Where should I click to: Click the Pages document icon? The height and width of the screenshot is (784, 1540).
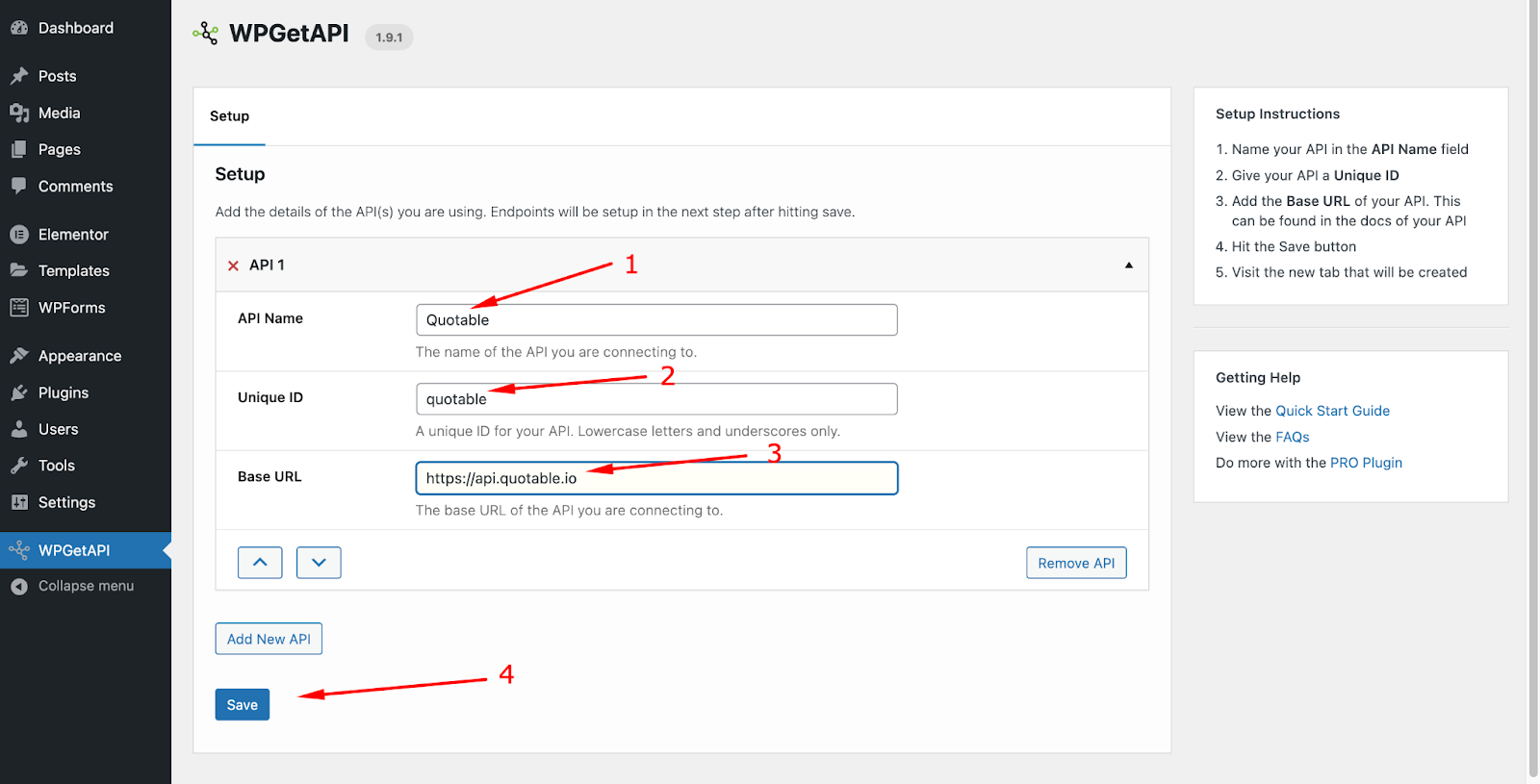click(19, 149)
